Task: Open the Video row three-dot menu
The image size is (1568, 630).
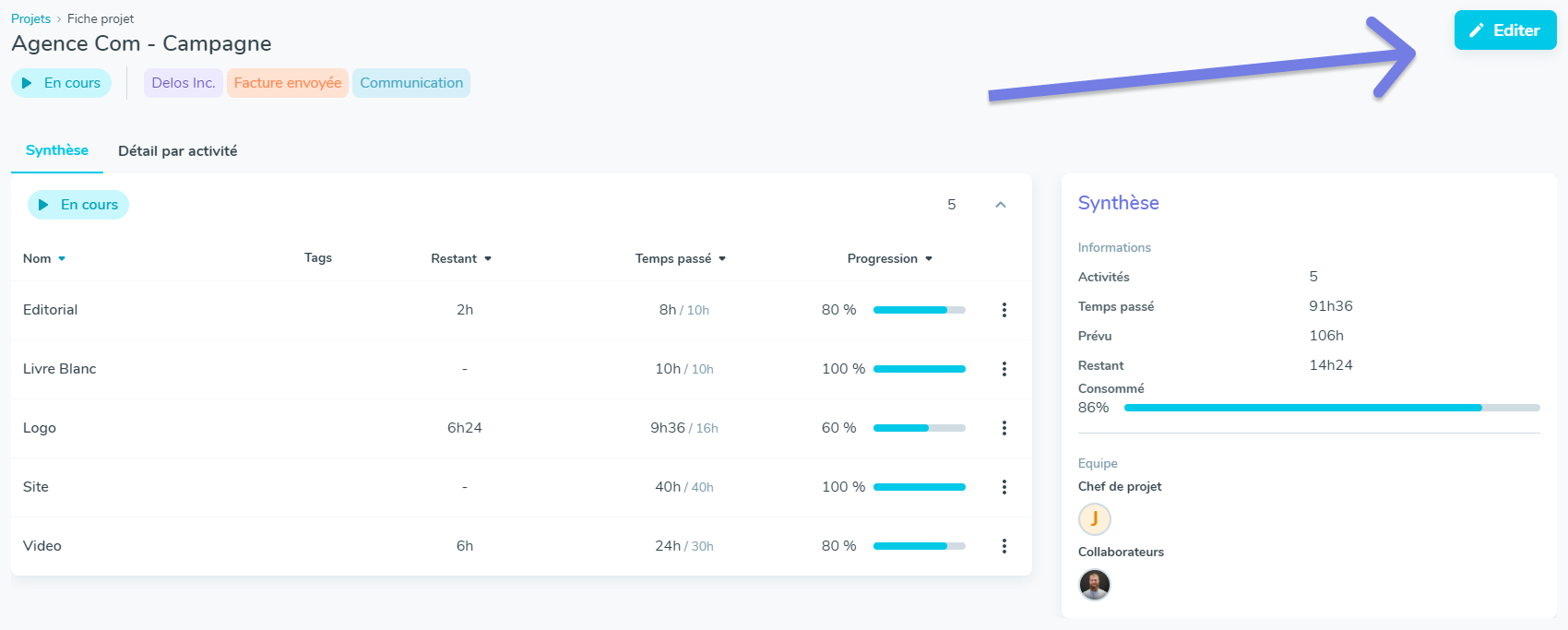Action: click(1004, 546)
